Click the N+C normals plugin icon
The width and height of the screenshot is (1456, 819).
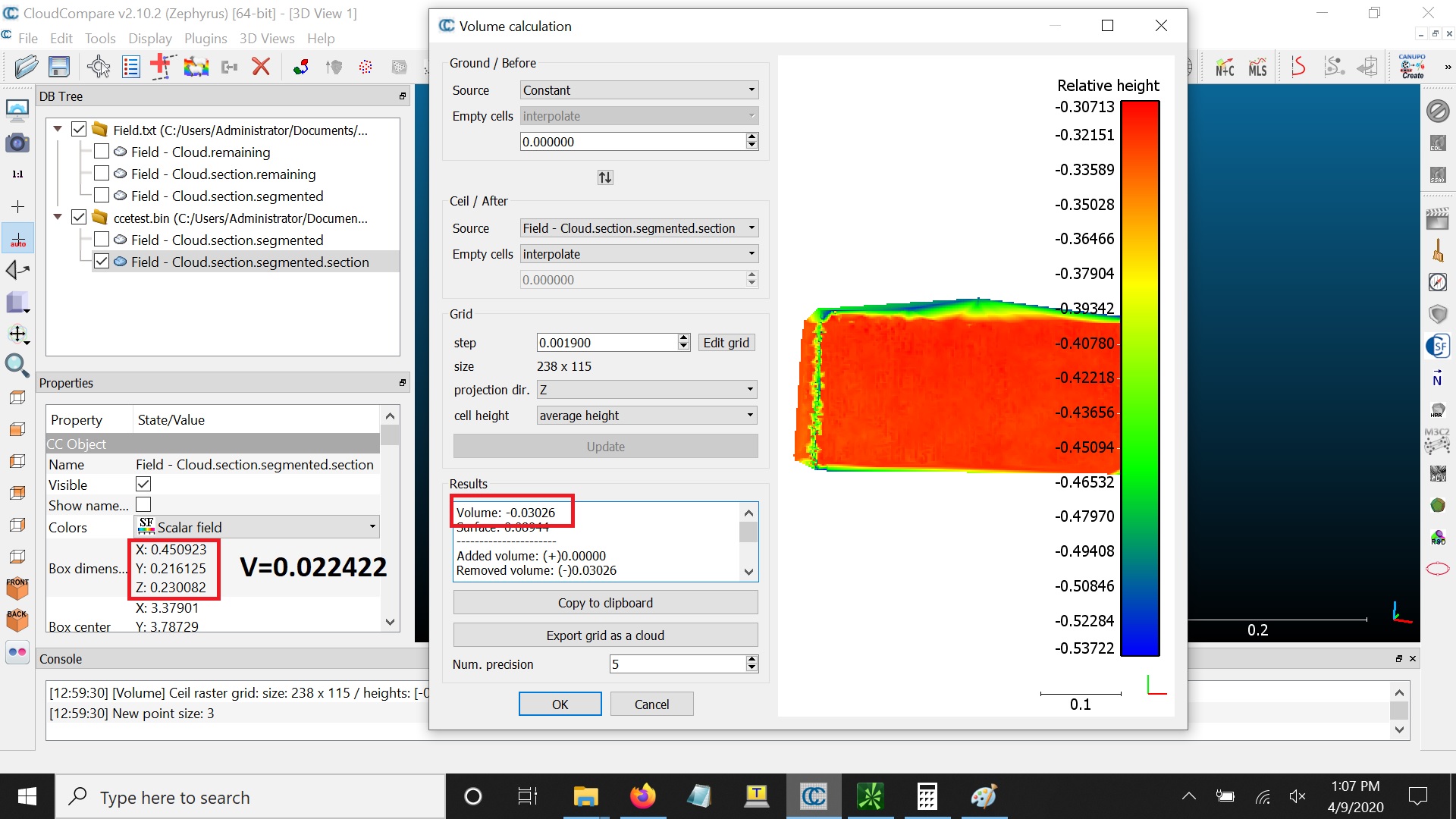click(1224, 67)
